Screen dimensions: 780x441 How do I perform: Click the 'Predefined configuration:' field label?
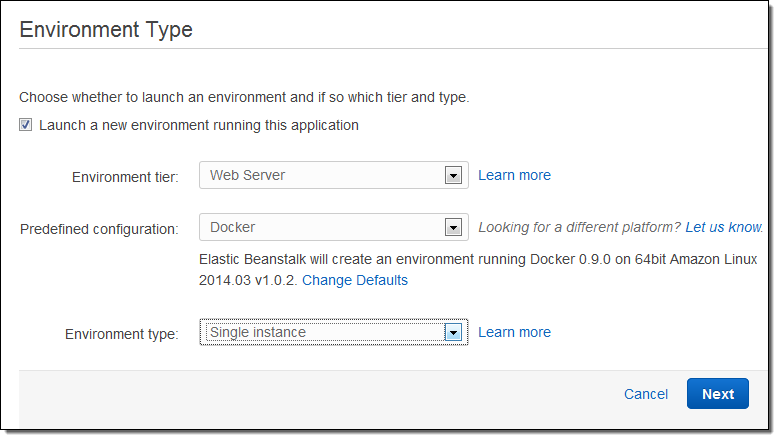tap(99, 229)
